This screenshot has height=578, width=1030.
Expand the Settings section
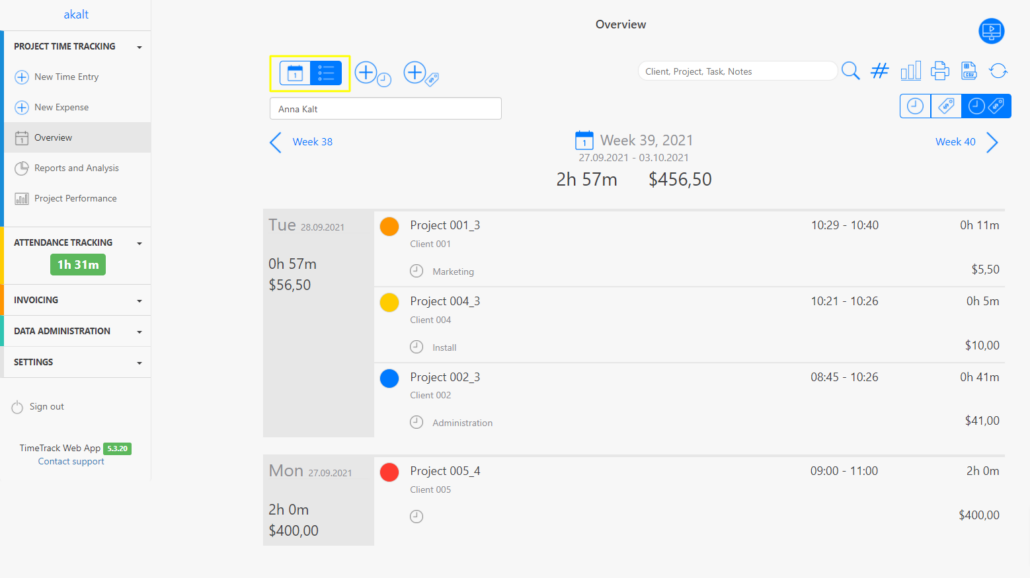76,362
